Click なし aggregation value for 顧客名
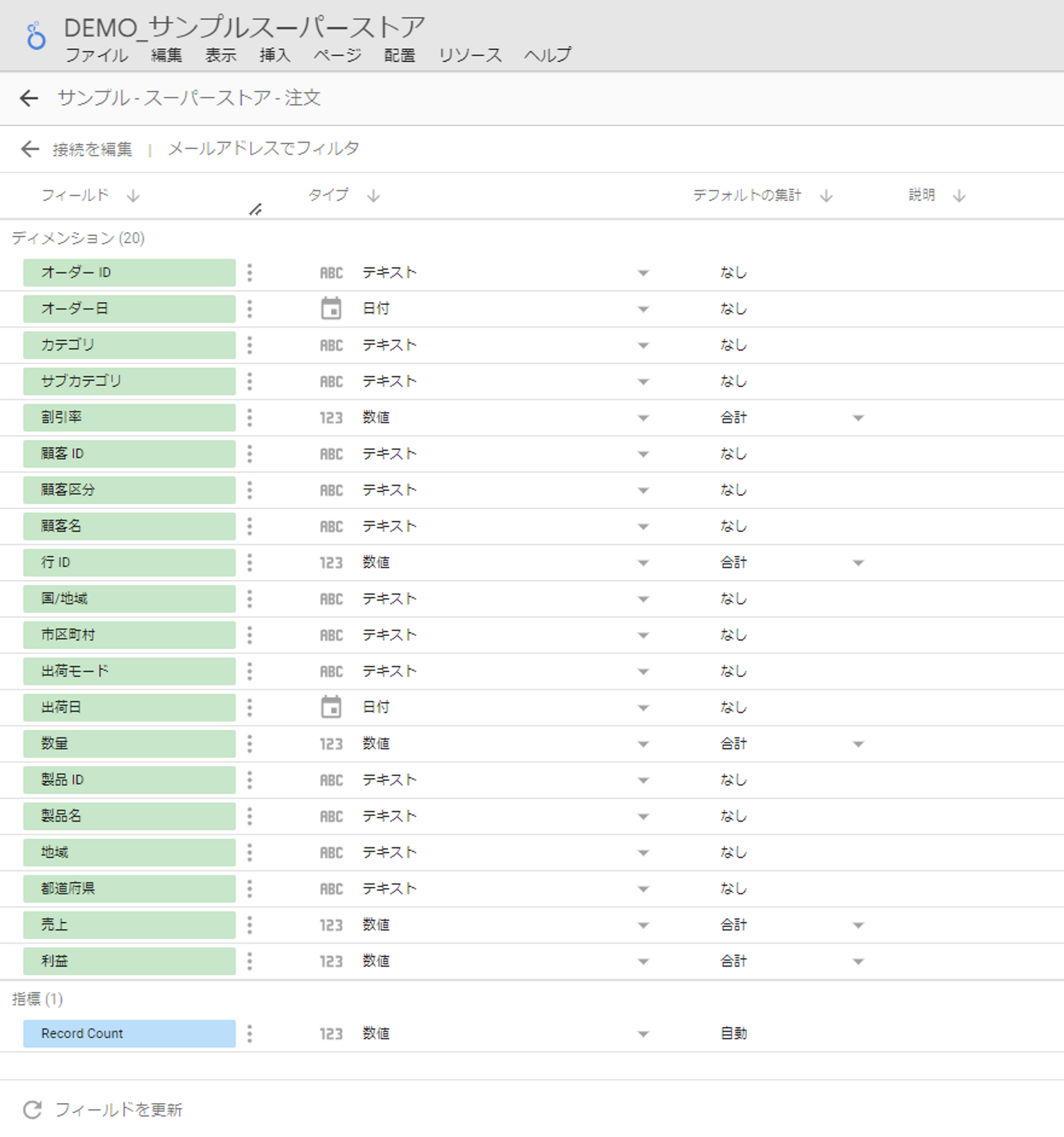 point(734,527)
